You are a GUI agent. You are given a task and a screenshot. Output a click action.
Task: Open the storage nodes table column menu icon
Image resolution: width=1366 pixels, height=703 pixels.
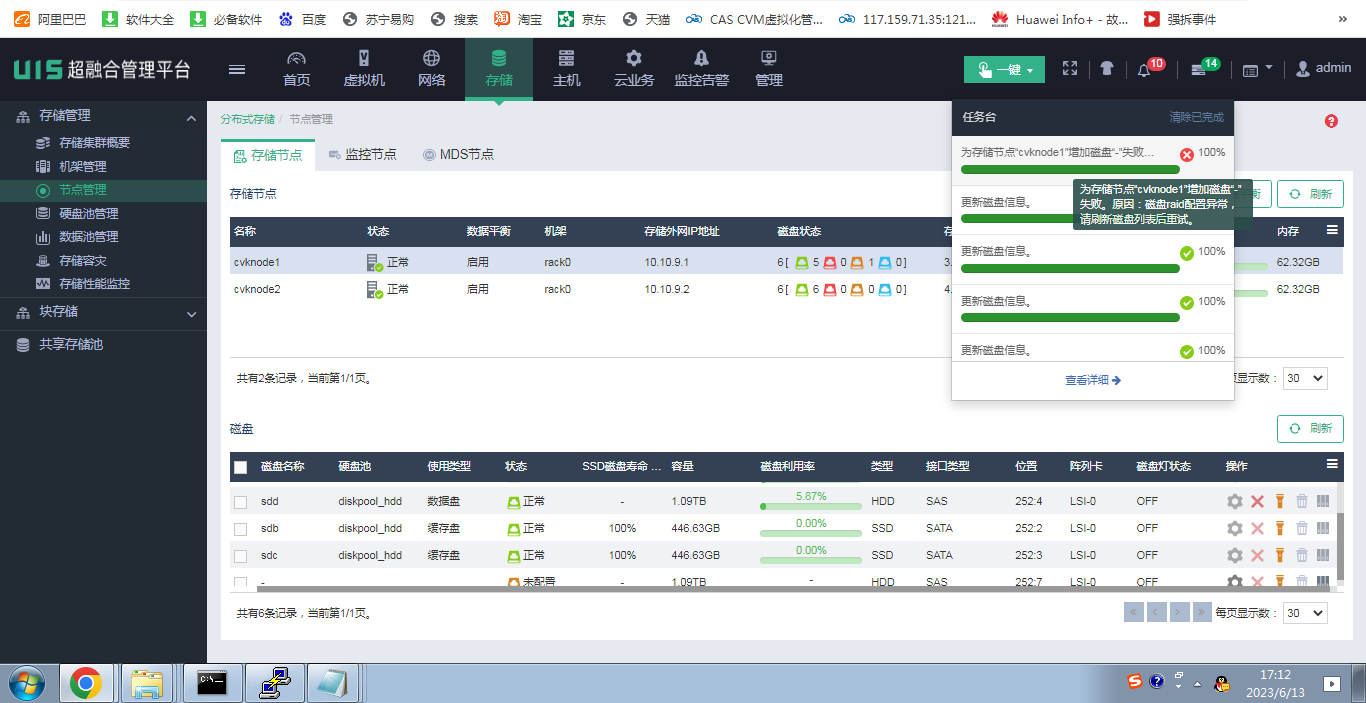coord(1332,230)
